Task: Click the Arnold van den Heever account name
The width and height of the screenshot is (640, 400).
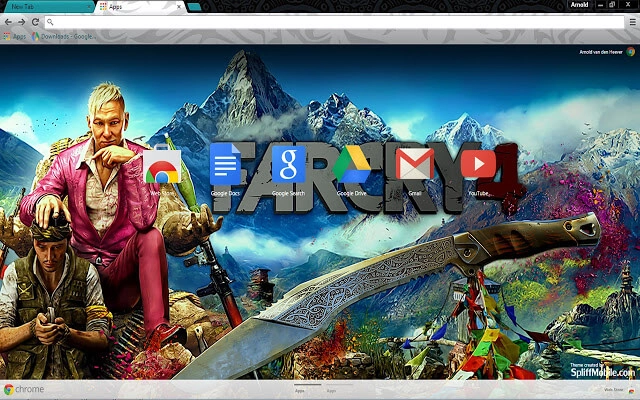Action: point(601,52)
